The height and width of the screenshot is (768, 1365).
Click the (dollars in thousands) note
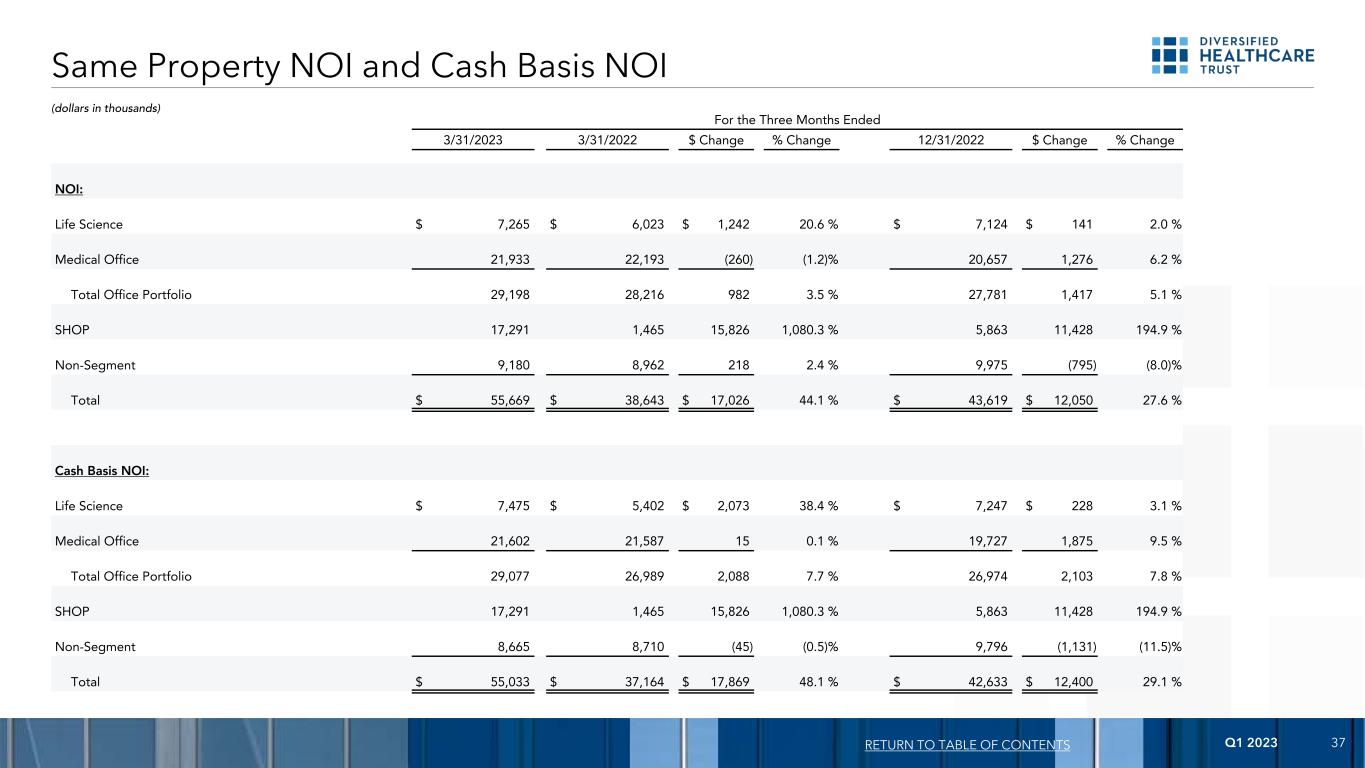point(106,108)
